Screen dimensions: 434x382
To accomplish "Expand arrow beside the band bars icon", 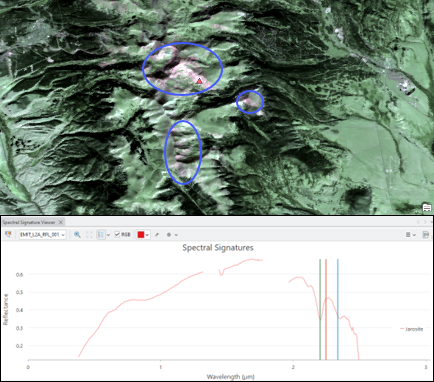I will coord(108,235).
